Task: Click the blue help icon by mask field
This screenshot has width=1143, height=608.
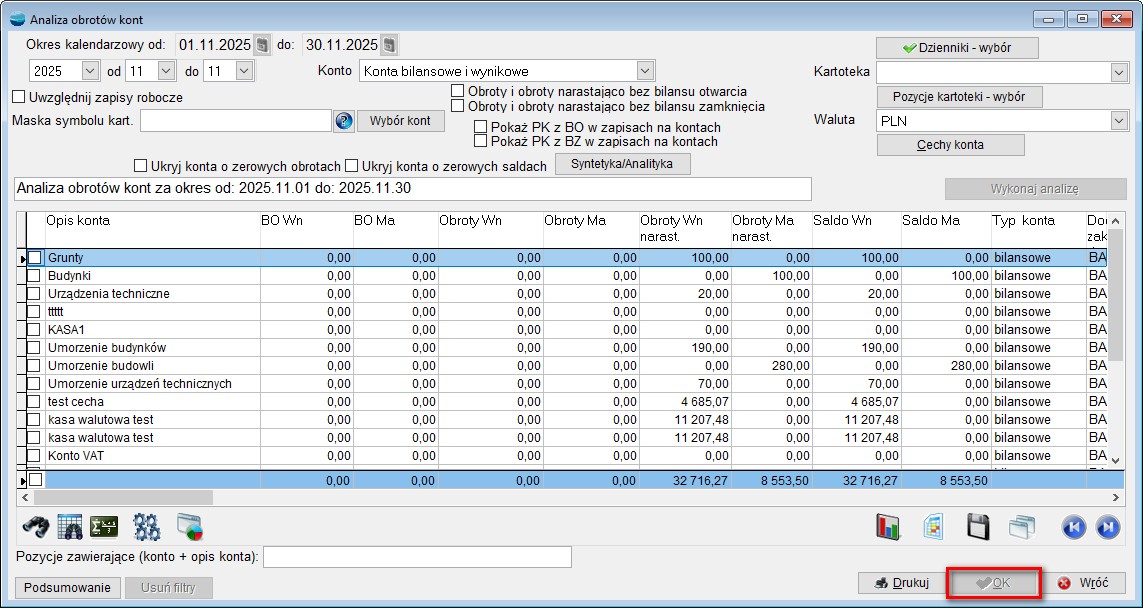Action: [344, 121]
